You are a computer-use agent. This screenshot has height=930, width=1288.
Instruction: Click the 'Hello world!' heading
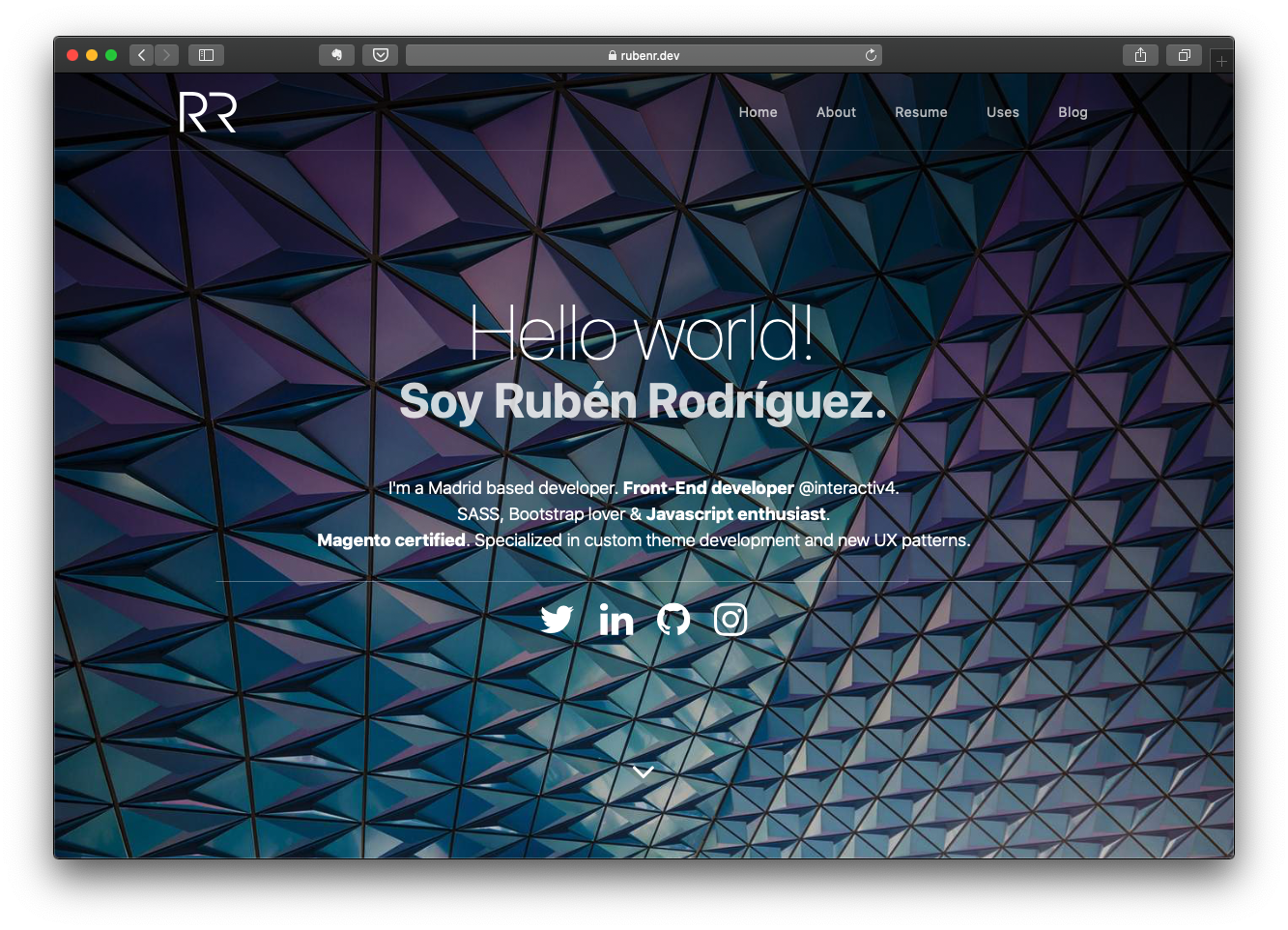(642, 334)
